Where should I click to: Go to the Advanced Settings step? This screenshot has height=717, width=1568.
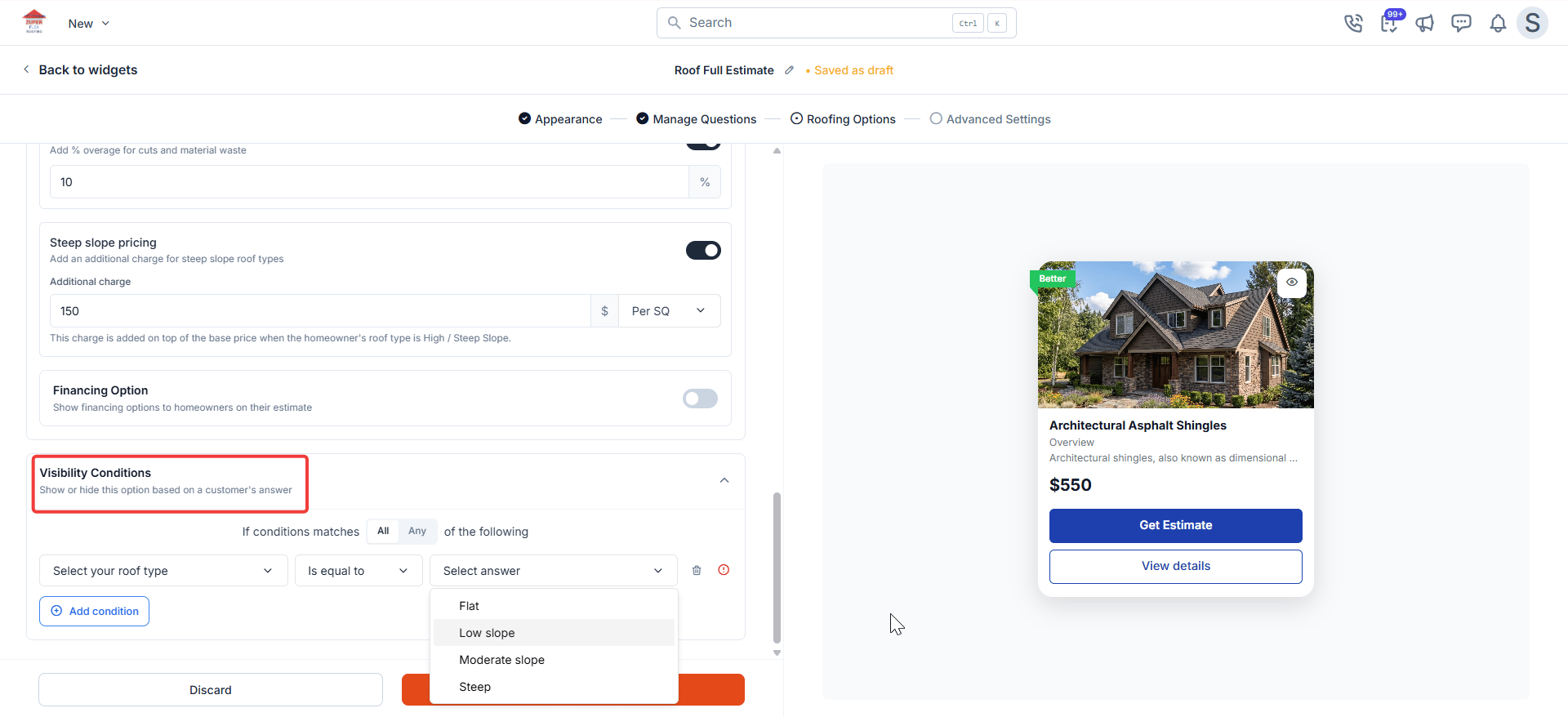click(x=990, y=119)
